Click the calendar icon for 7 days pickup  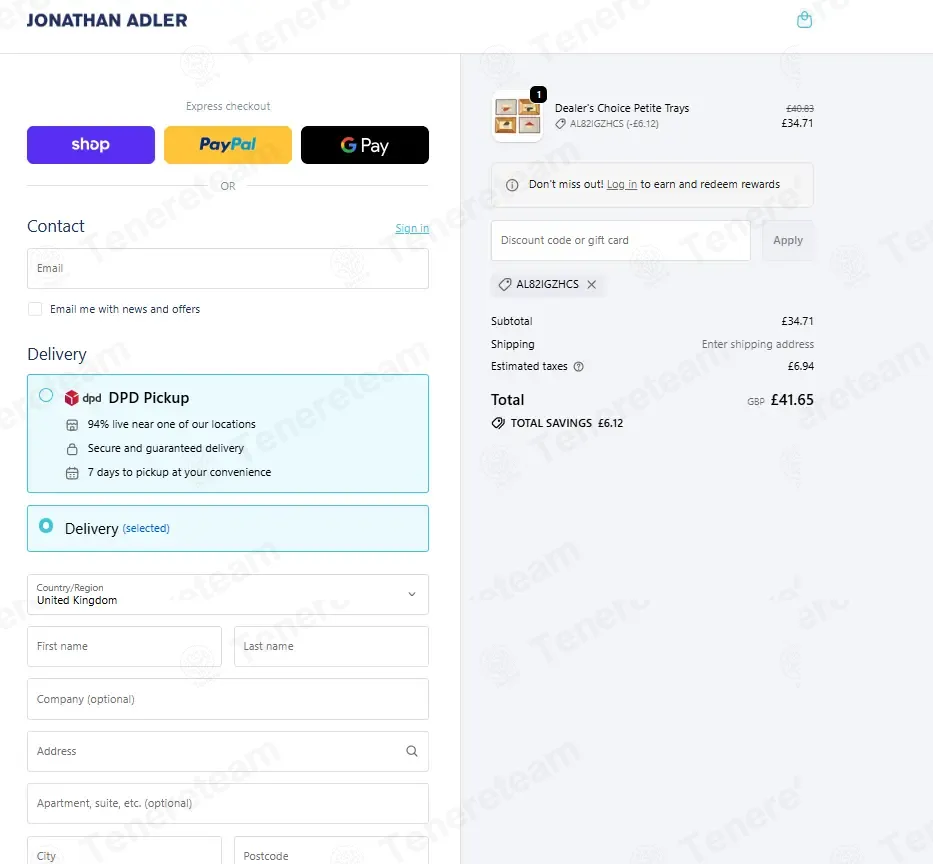point(72,473)
